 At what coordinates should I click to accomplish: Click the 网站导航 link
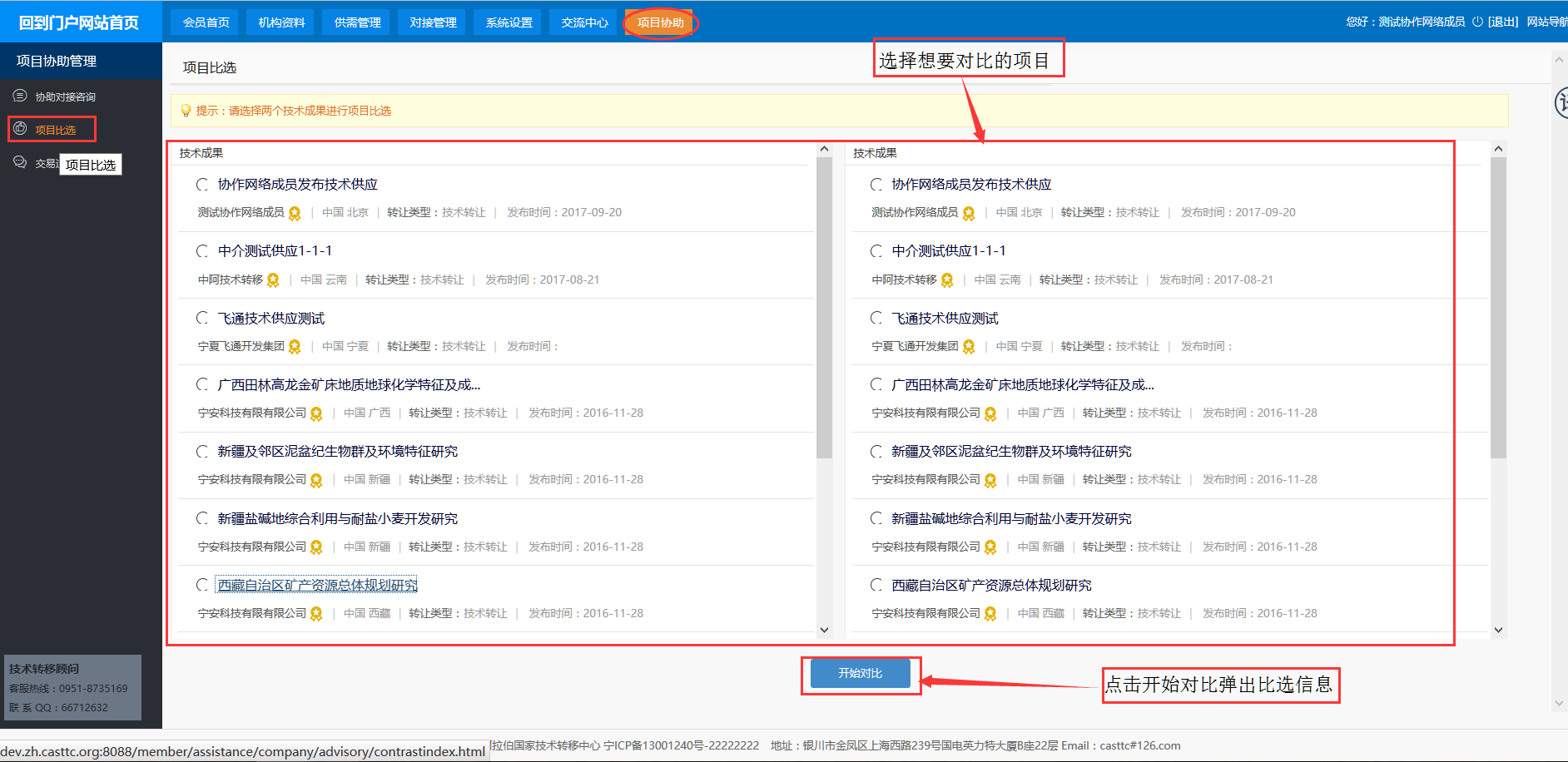[1547, 22]
